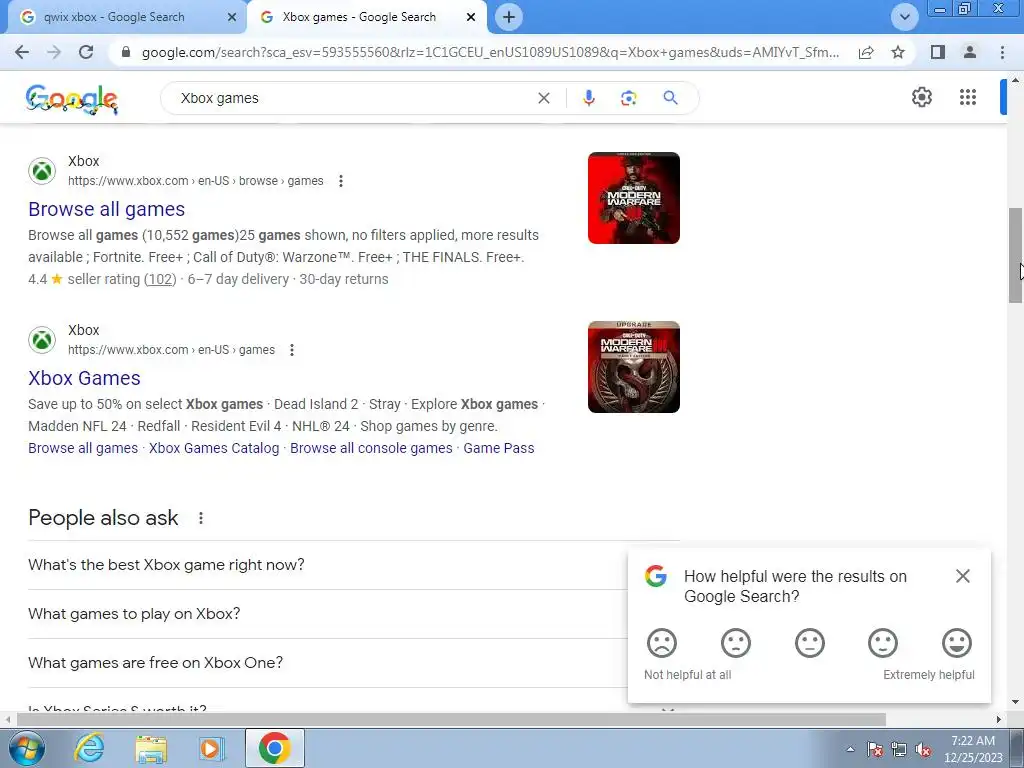Reload the current page
The image size is (1024, 768).
tap(86, 52)
